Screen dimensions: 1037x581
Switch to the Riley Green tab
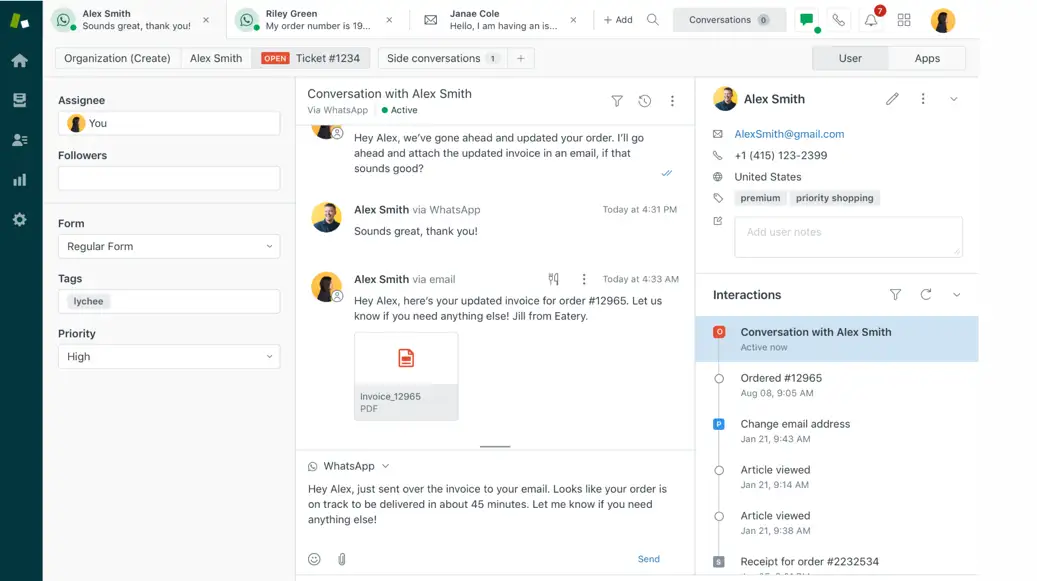point(317,20)
